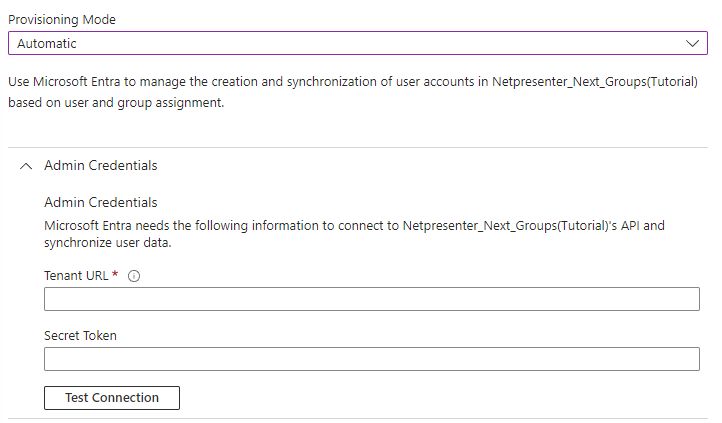722x423 pixels.
Task: Click the Admin Credentials subheading below the expander
Action: (x=101, y=203)
